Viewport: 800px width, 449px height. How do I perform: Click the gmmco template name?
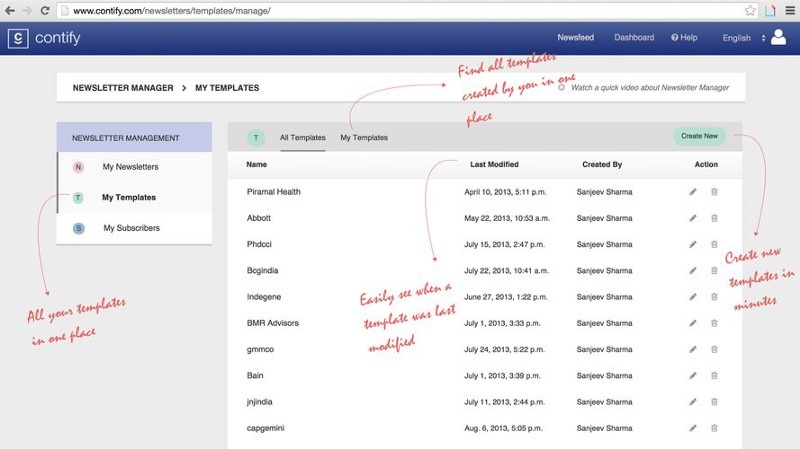click(260, 350)
